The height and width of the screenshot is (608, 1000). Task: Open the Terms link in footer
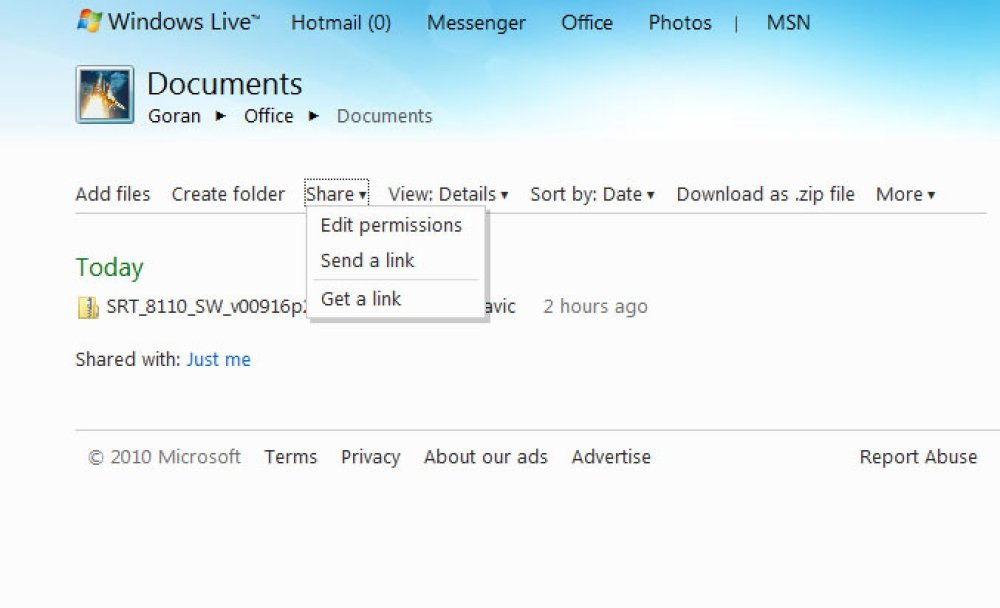tap(291, 457)
